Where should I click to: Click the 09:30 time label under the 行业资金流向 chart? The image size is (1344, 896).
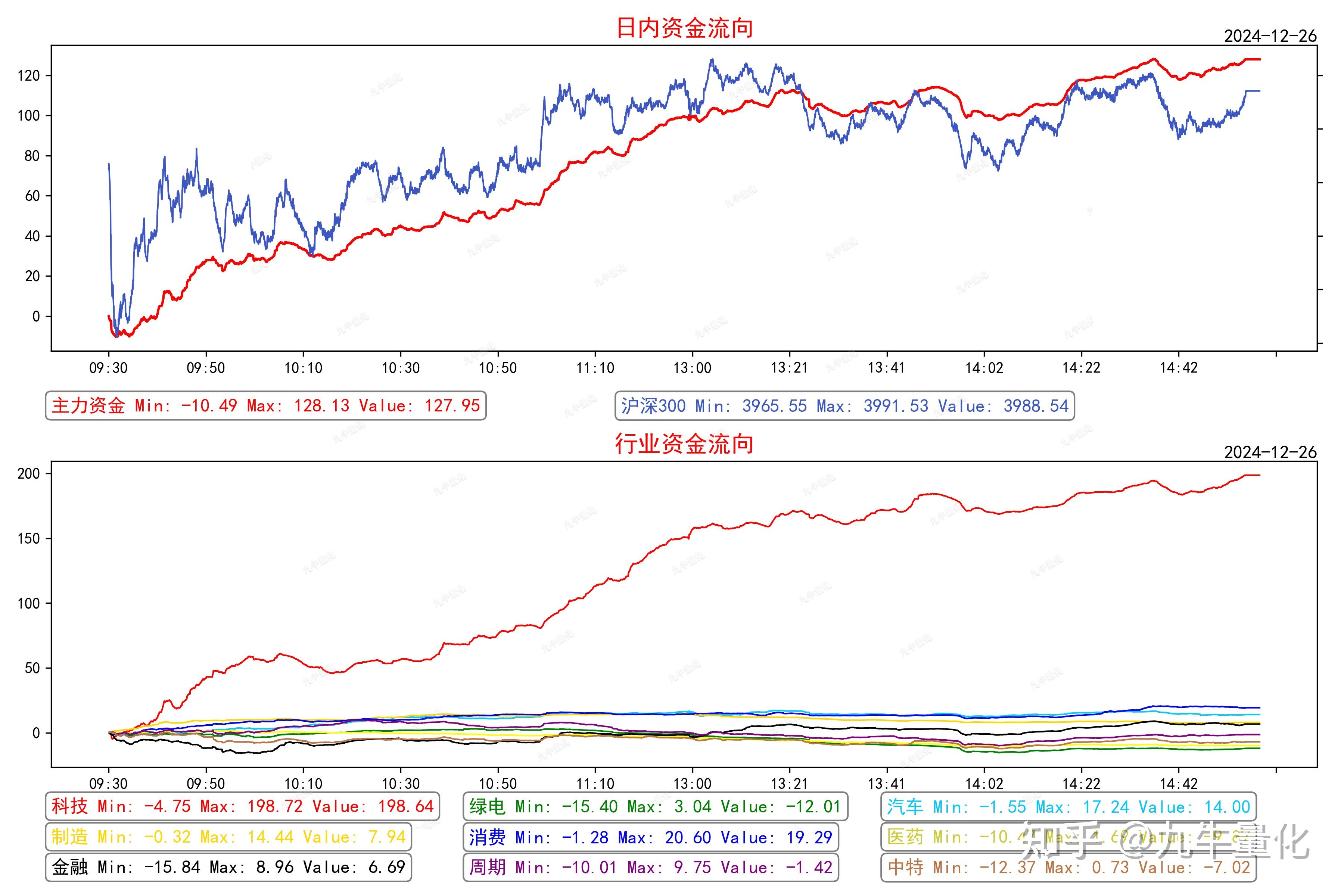coord(109,783)
